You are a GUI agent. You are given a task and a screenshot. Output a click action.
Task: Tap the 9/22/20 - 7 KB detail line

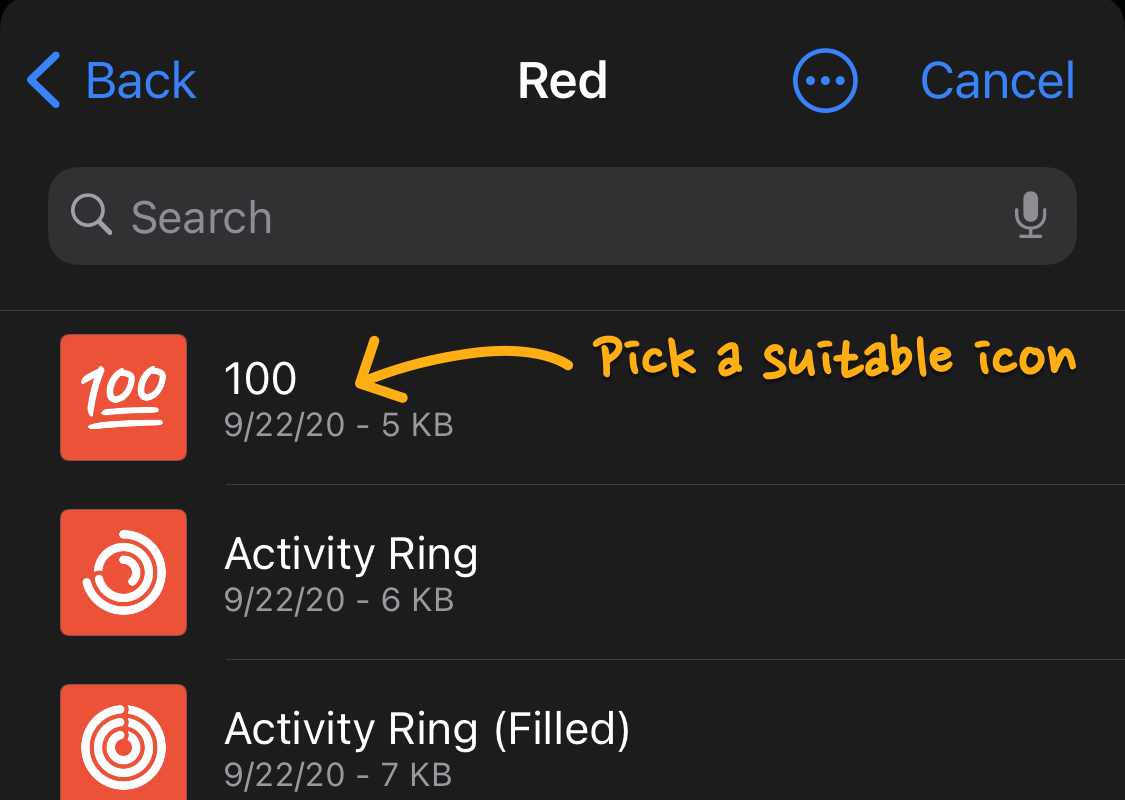pyautogui.click(x=338, y=775)
